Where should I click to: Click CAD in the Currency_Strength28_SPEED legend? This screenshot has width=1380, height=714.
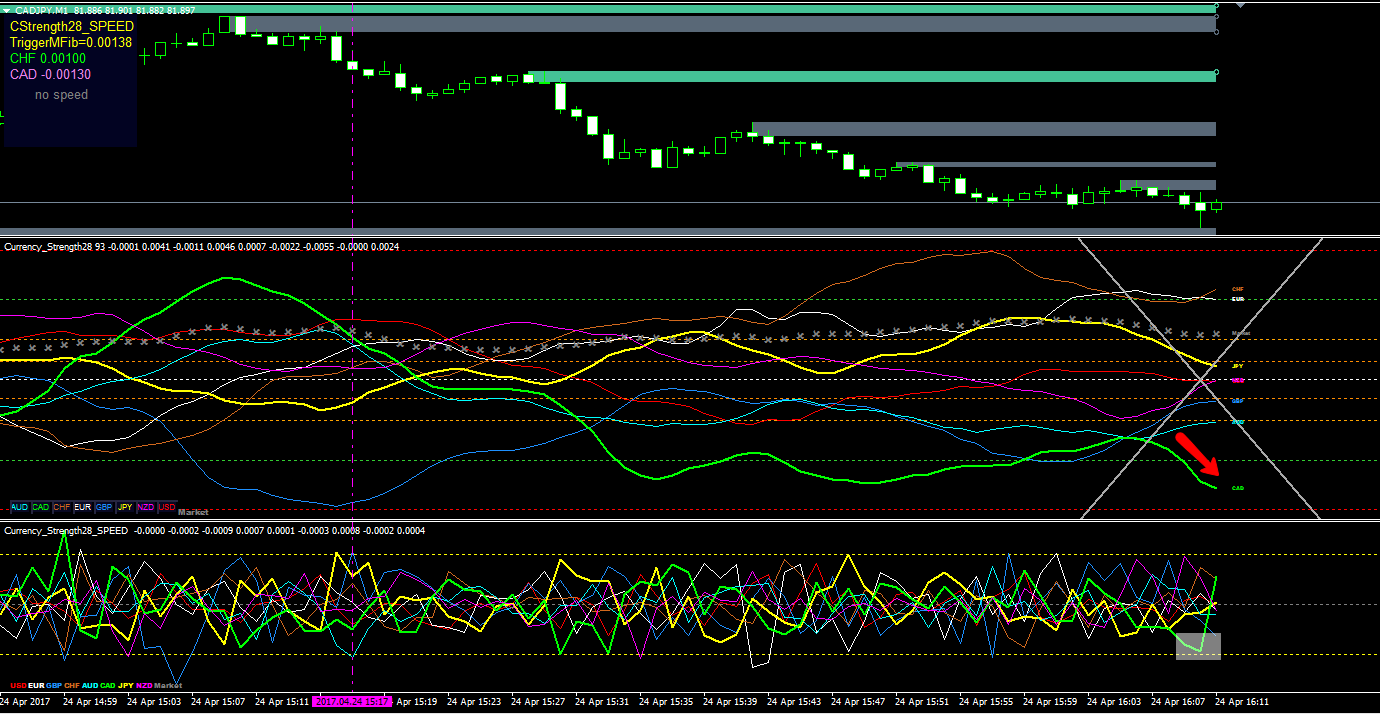coord(108,686)
